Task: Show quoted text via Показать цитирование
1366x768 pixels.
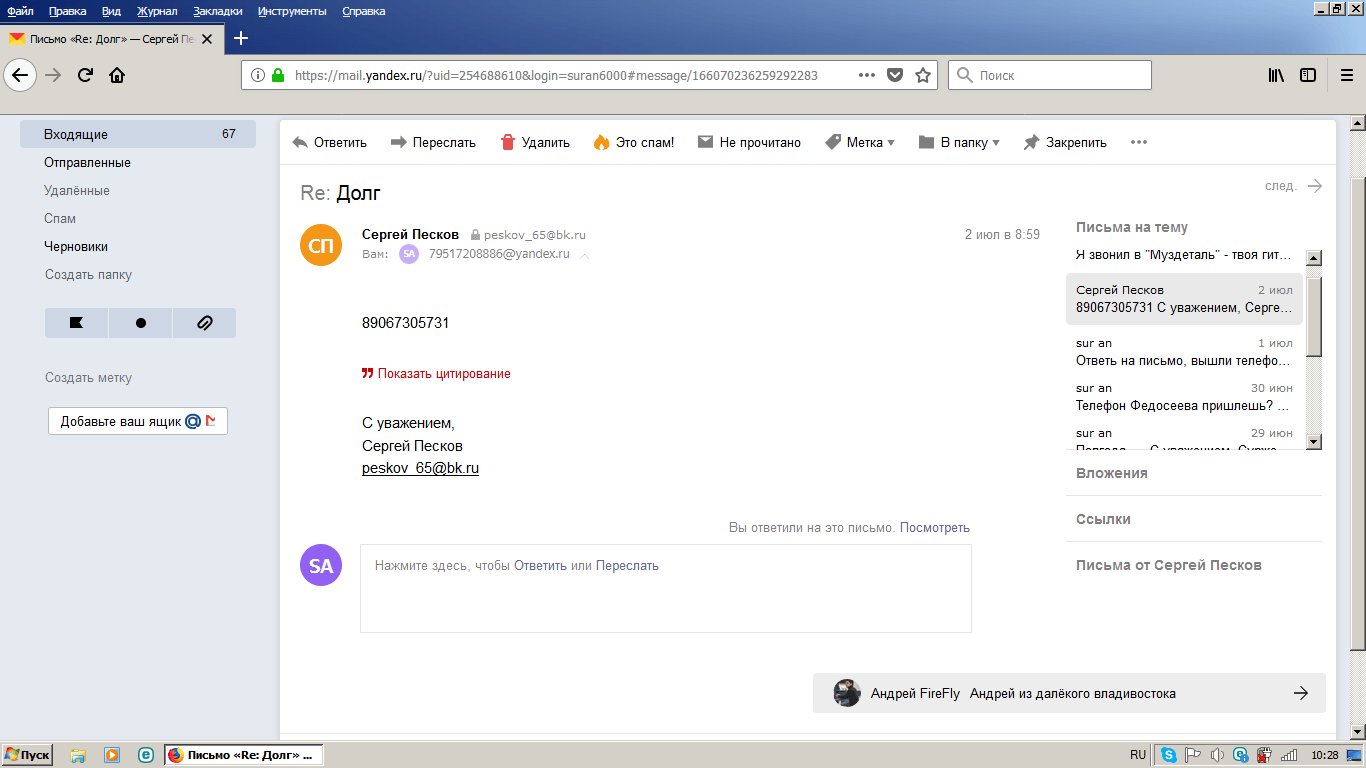Action: (x=436, y=373)
